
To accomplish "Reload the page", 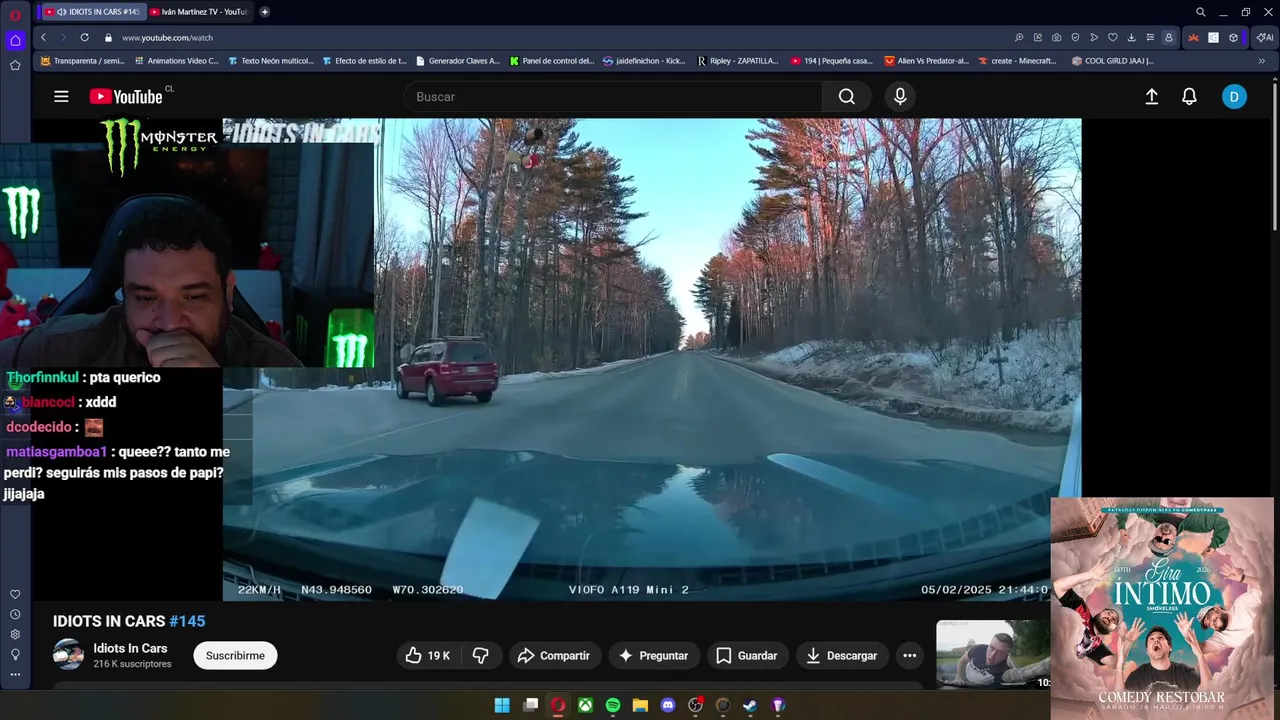I will click(84, 37).
